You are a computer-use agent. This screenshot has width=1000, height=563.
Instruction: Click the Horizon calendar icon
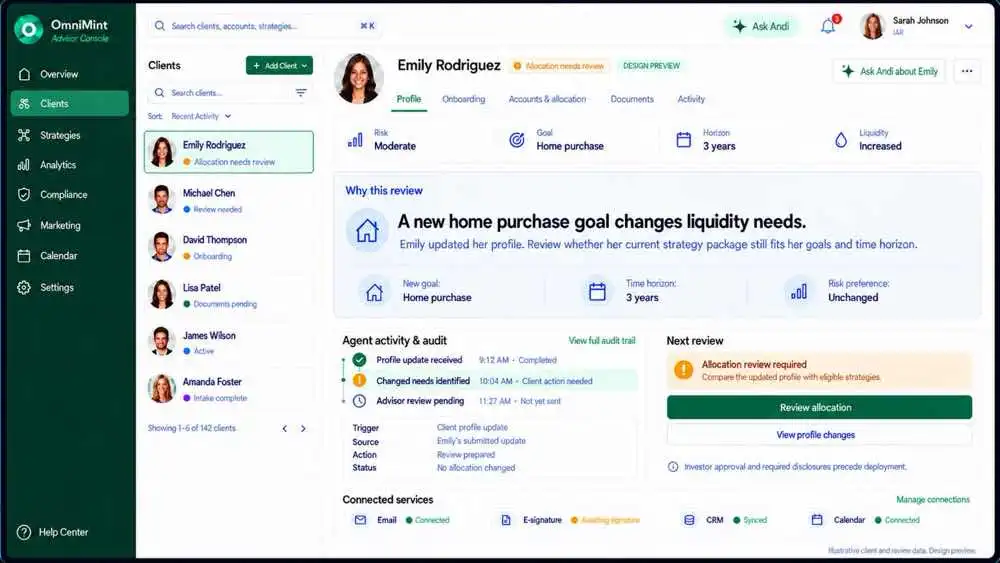684,140
